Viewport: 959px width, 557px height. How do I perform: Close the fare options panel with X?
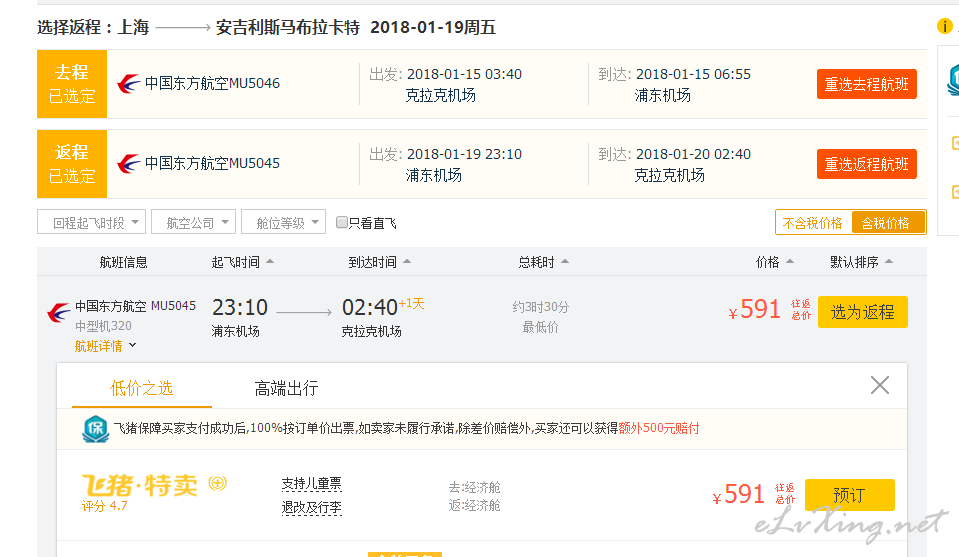point(879,385)
